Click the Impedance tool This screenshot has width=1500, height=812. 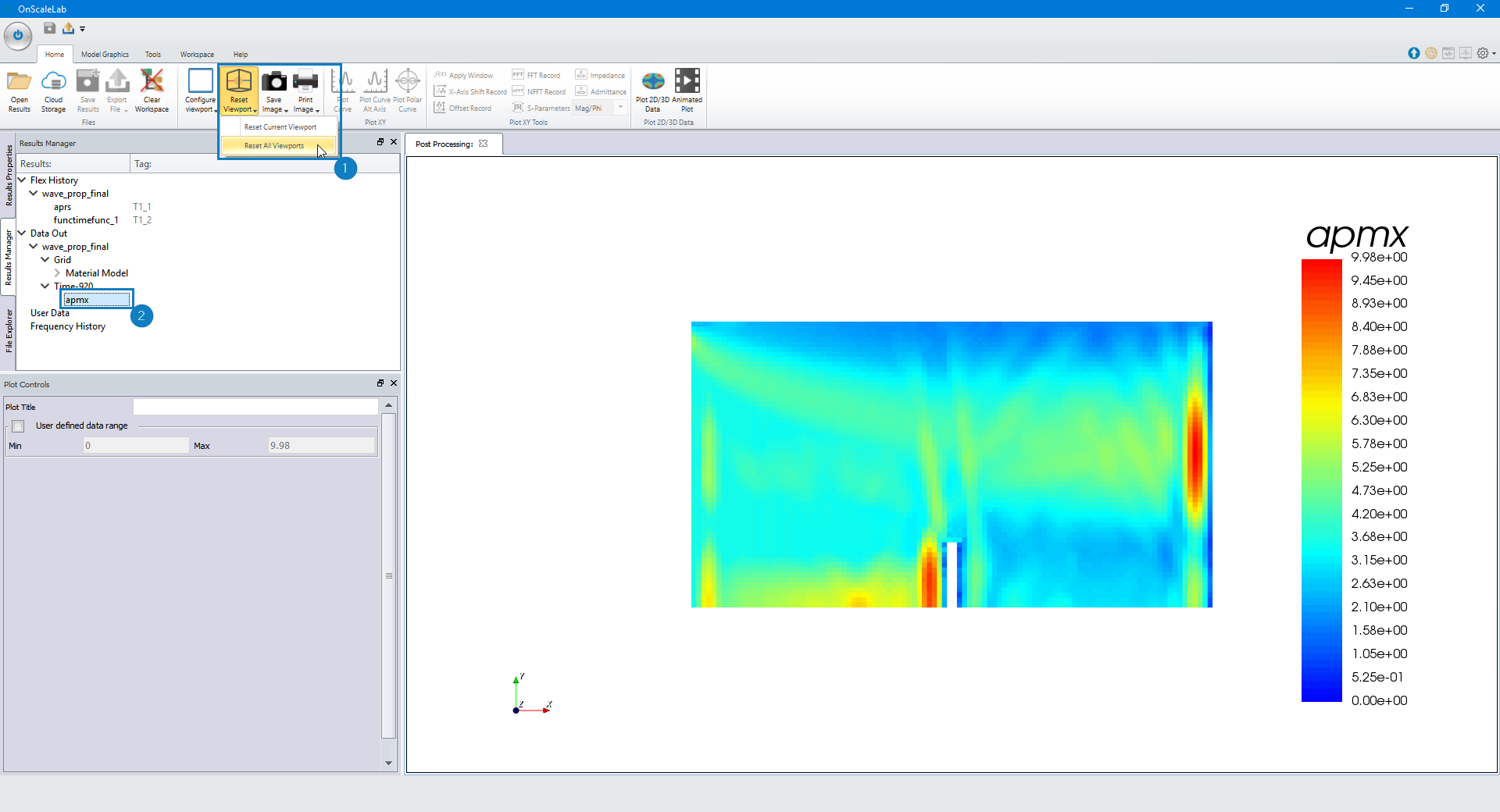tap(600, 75)
